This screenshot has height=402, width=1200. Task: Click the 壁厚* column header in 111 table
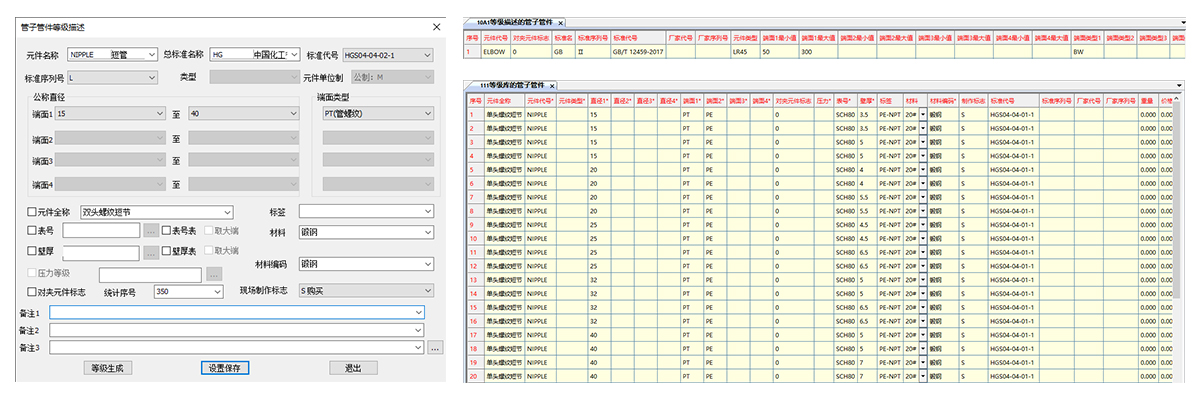866,101
